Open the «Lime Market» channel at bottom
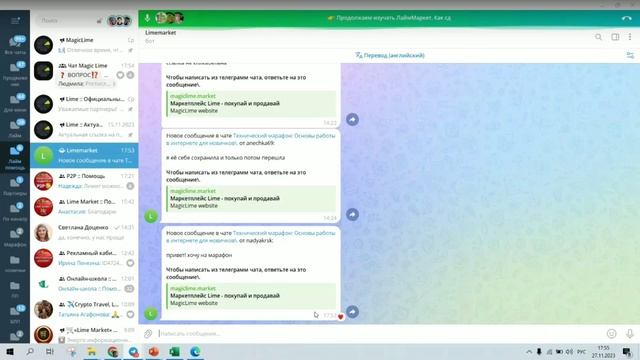This screenshot has height=360, width=640. click(84, 334)
